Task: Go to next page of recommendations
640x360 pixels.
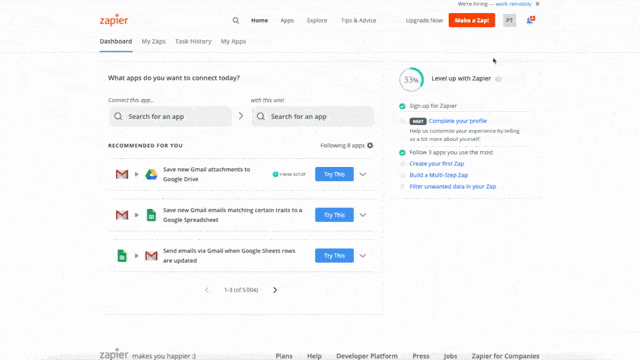Action: (275, 290)
